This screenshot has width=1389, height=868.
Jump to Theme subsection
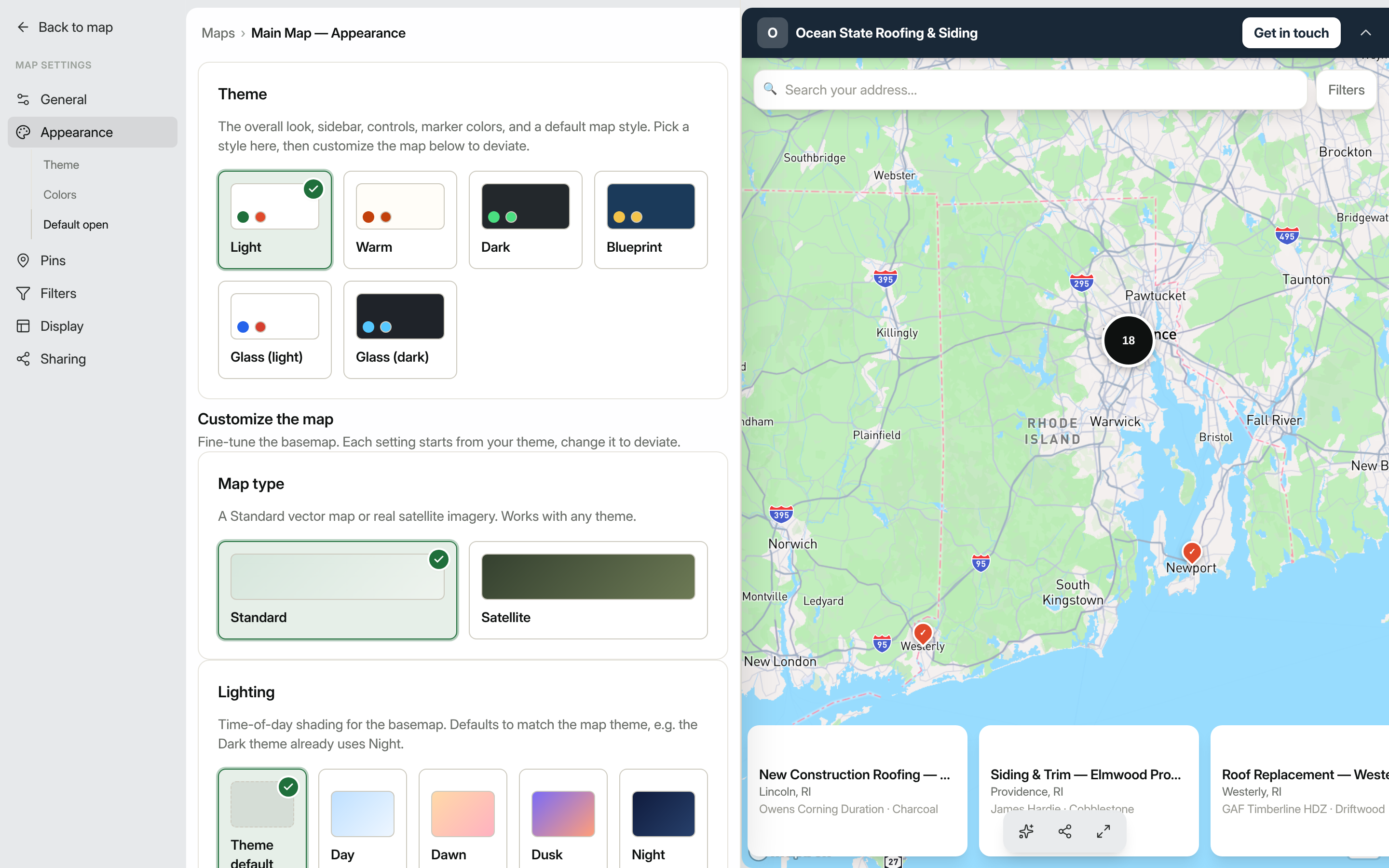(61, 165)
